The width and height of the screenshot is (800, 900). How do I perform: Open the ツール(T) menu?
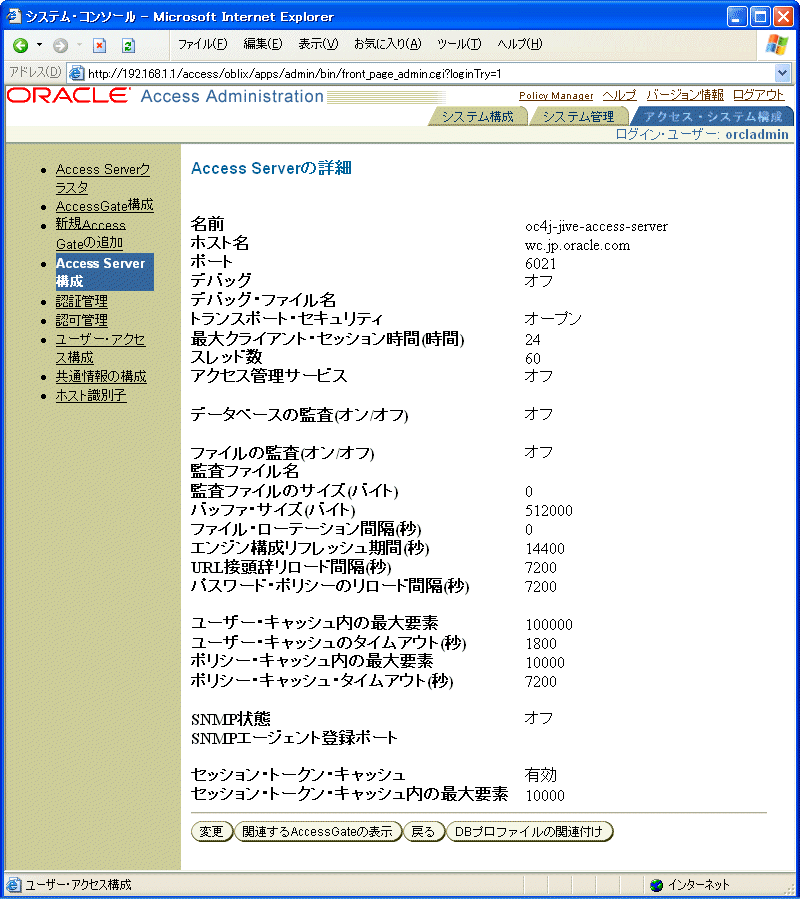(459, 44)
